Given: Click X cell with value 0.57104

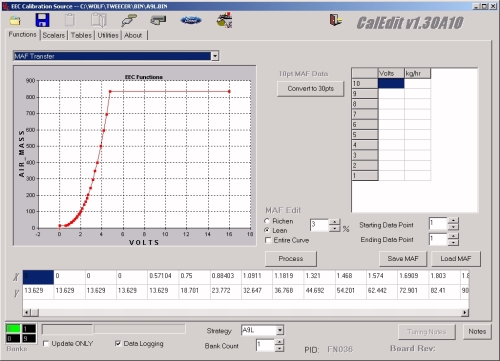Looking at the screenshot, I should (163, 276).
